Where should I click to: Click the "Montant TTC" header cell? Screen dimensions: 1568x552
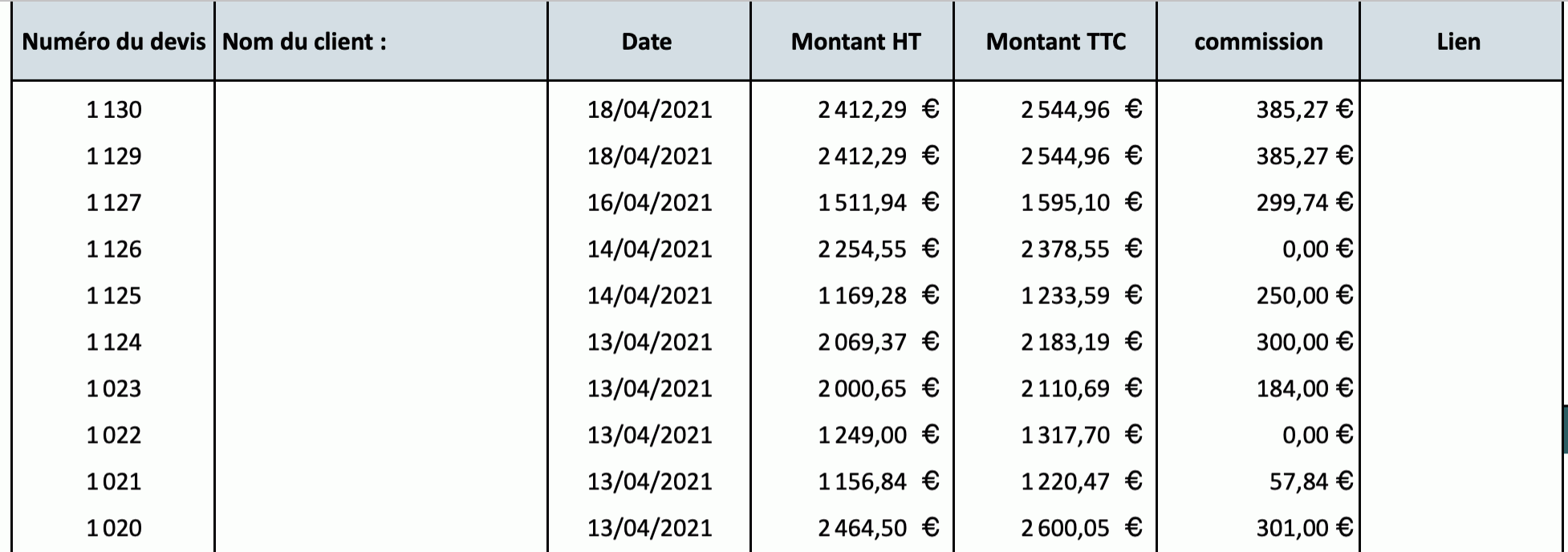(1055, 42)
